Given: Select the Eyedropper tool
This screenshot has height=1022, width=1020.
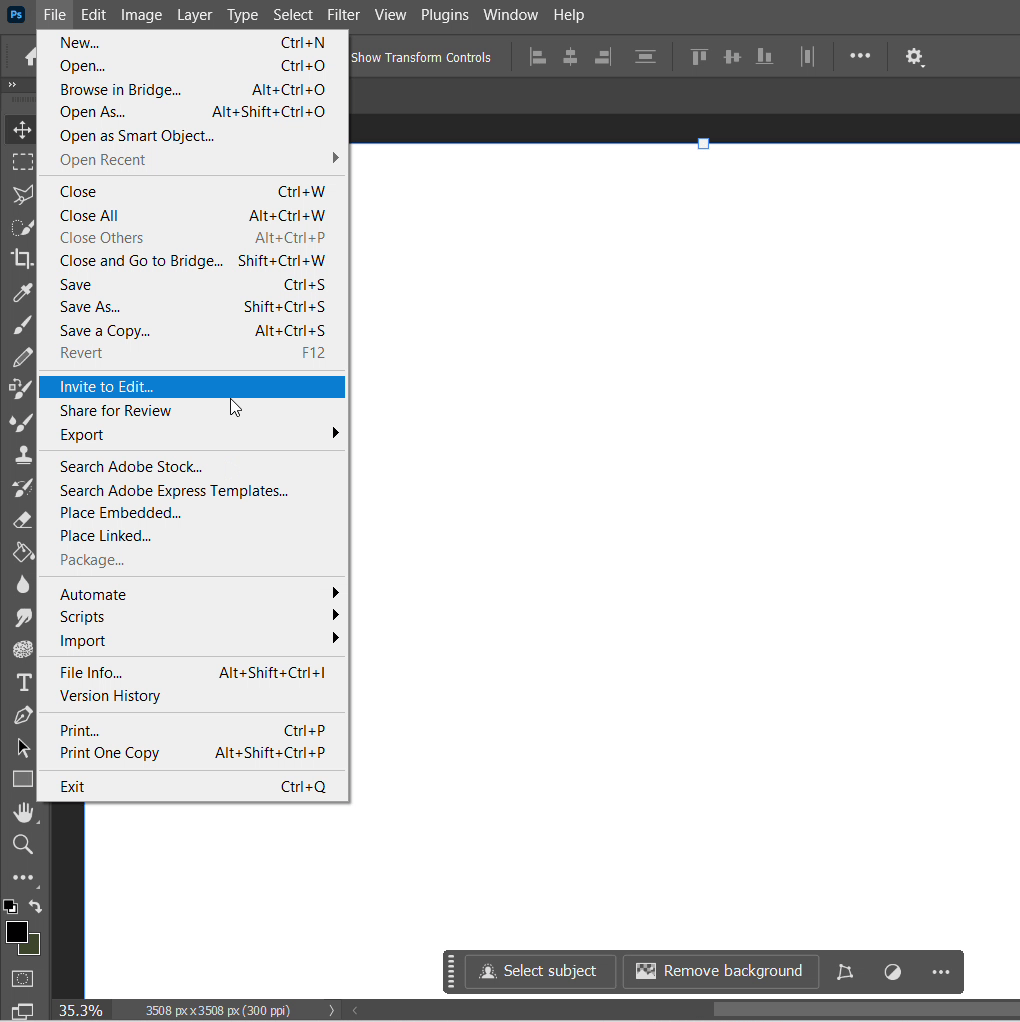Looking at the screenshot, I should point(22,292).
